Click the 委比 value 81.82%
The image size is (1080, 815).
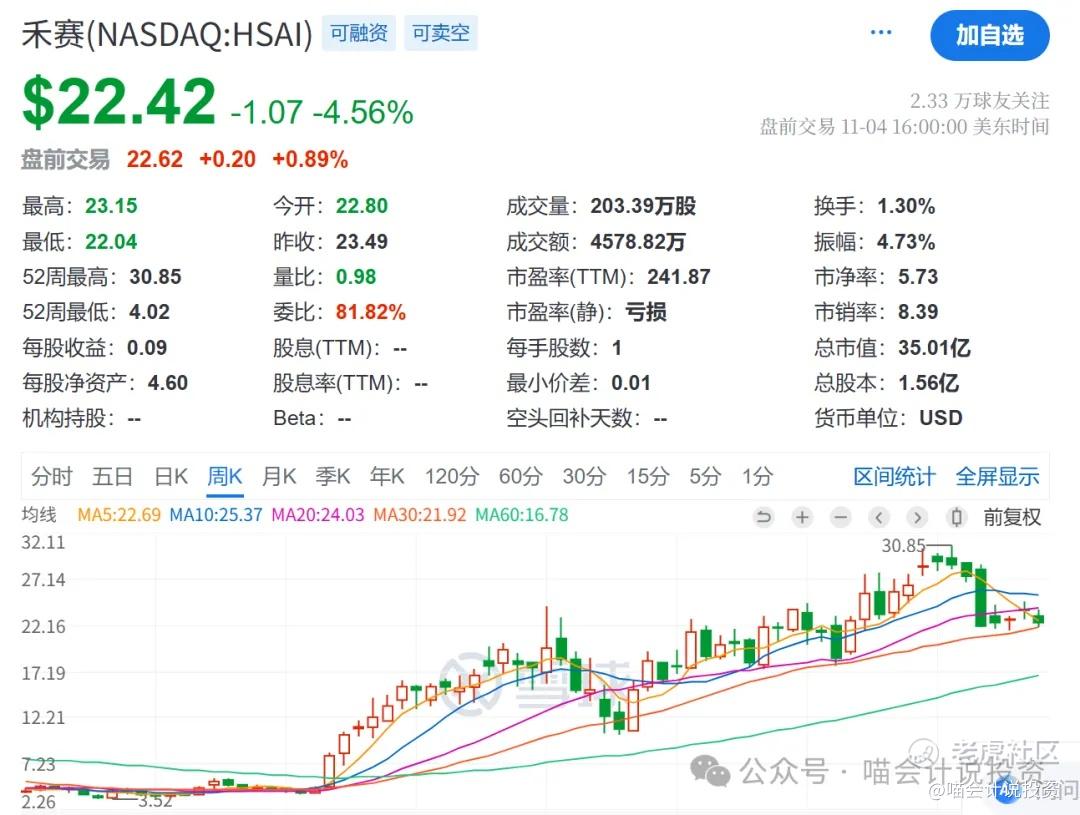pos(371,311)
